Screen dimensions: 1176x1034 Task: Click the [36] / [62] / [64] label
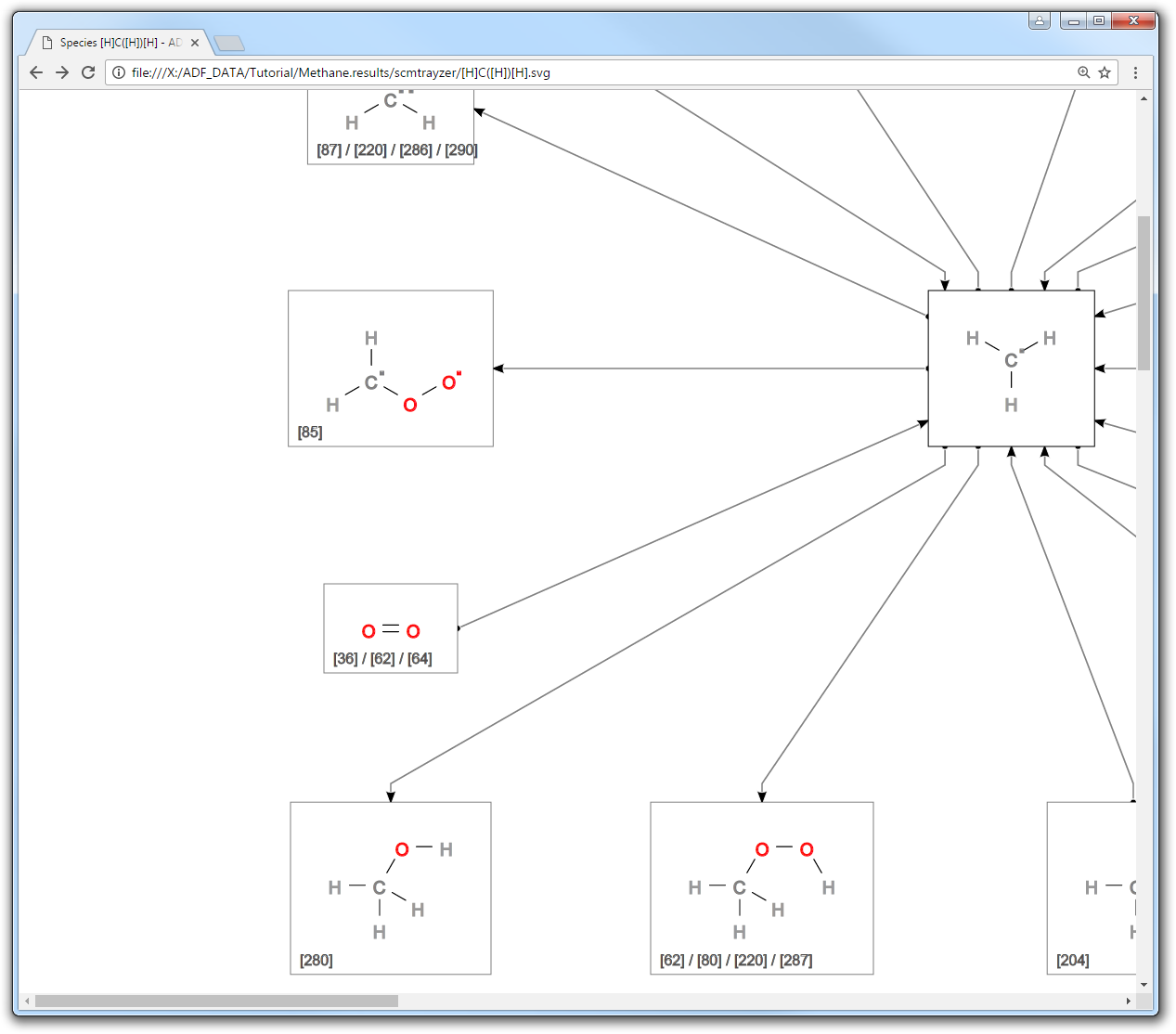tap(382, 658)
